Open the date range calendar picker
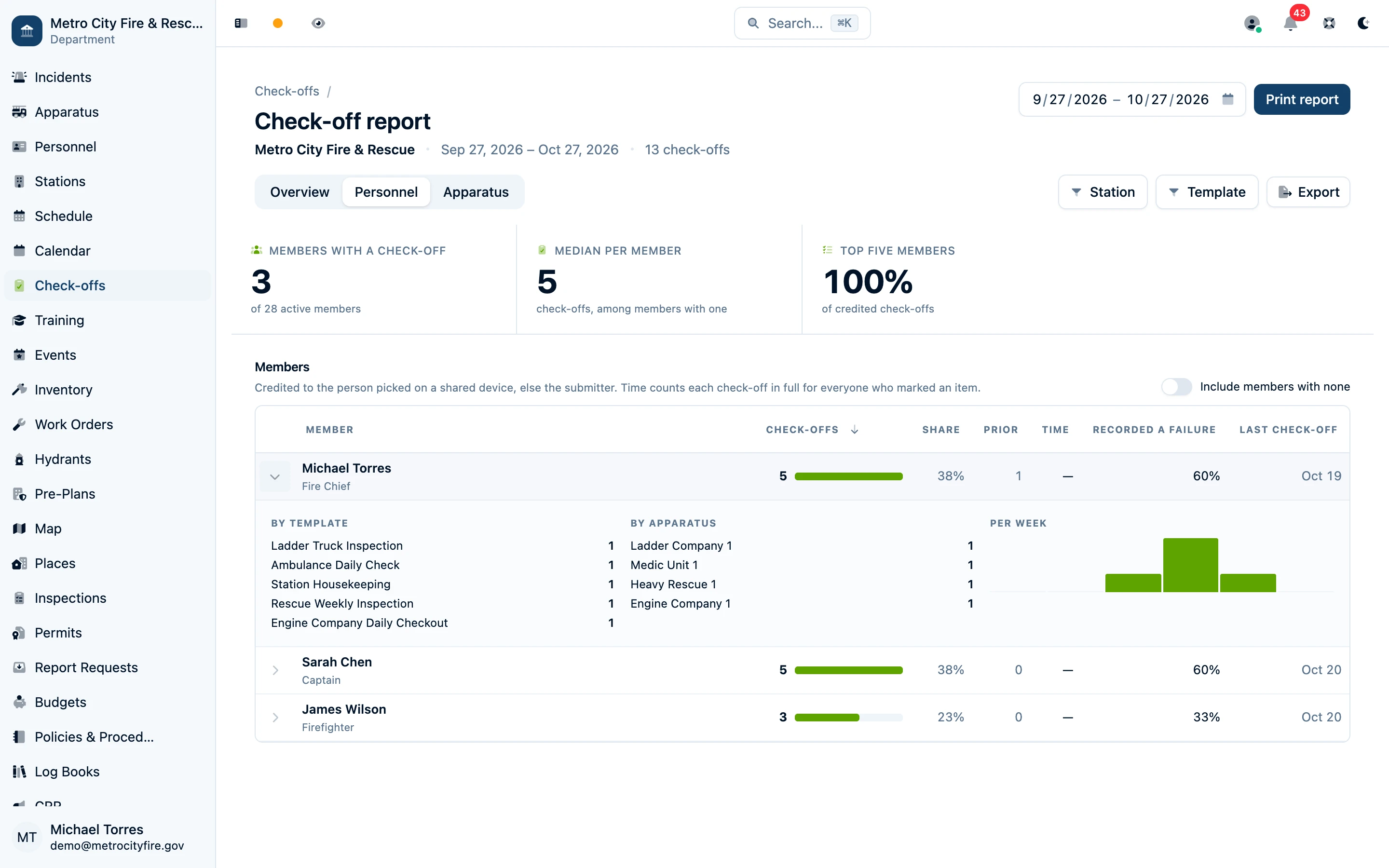This screenshot has width=1389, height=868. click(x=1228, y=99)
